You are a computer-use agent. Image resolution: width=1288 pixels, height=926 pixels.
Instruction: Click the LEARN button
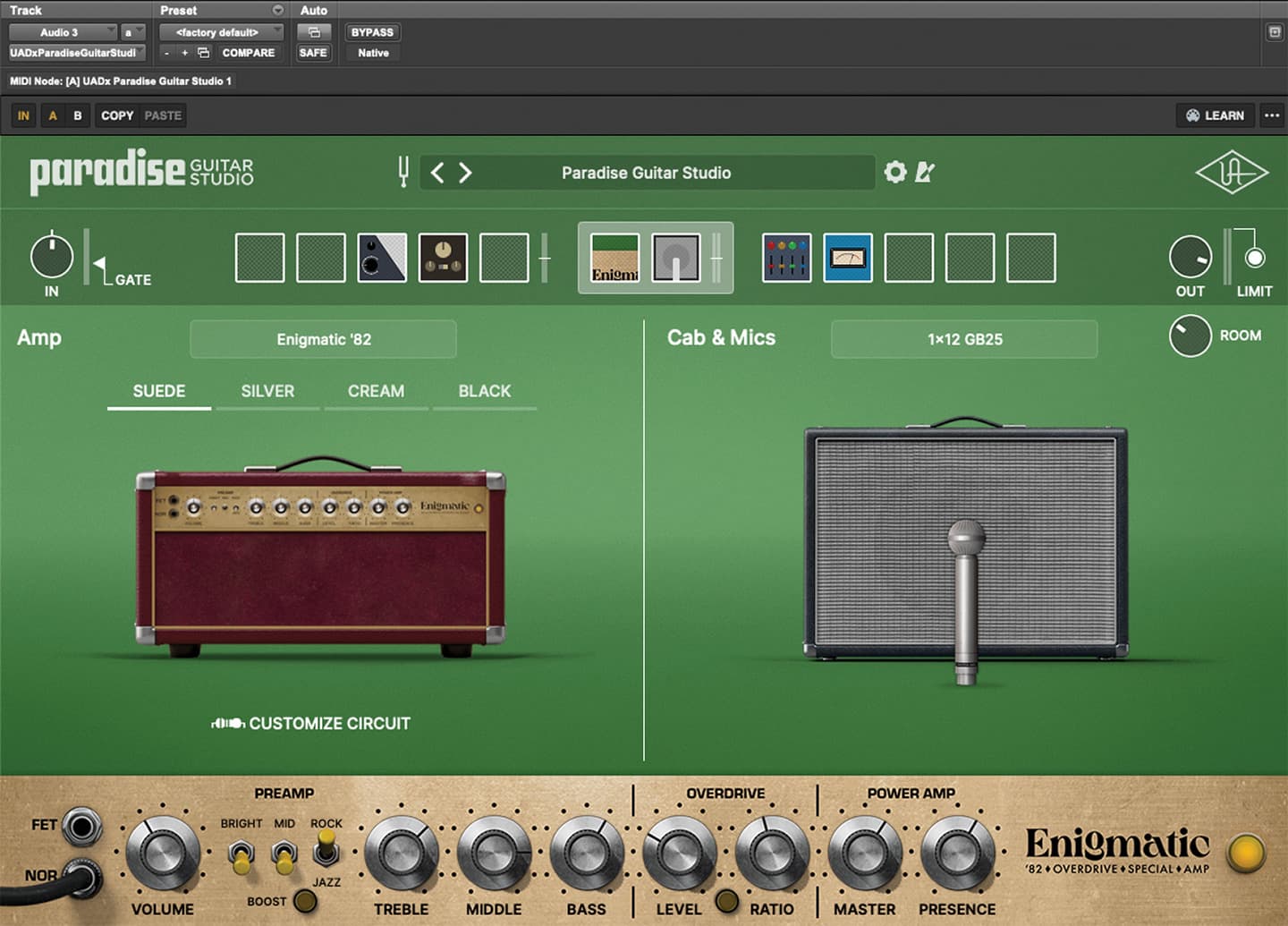click(x=1215, y=115)
